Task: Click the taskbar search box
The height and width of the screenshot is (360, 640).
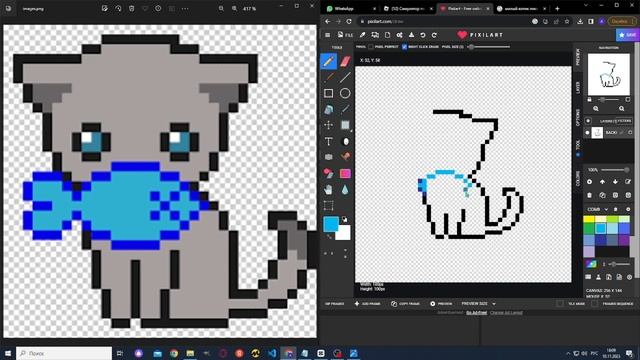Action: [x=64, y=353]
